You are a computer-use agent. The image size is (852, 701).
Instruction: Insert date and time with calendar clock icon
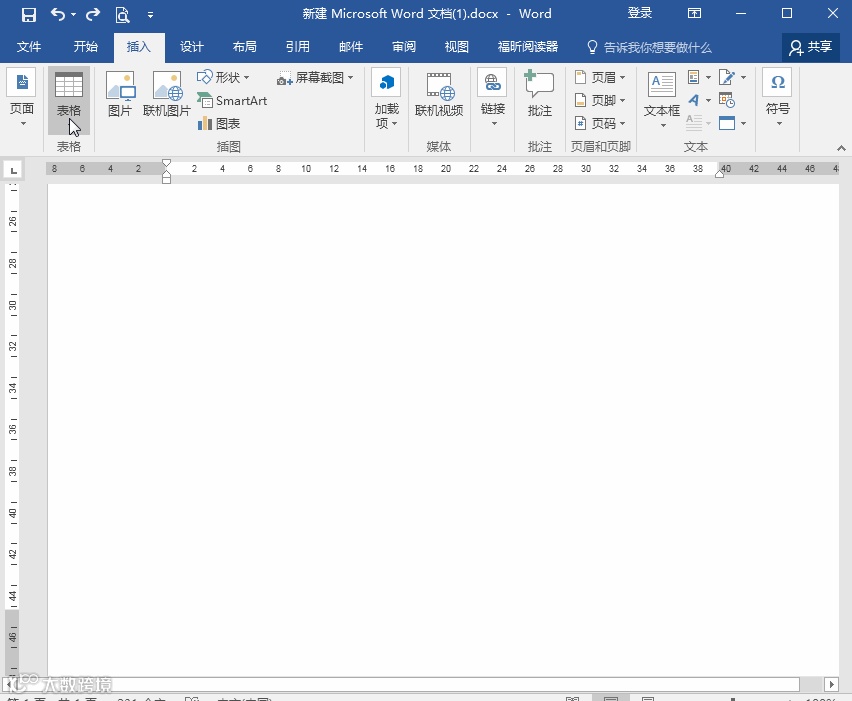(x=726, y=100)
